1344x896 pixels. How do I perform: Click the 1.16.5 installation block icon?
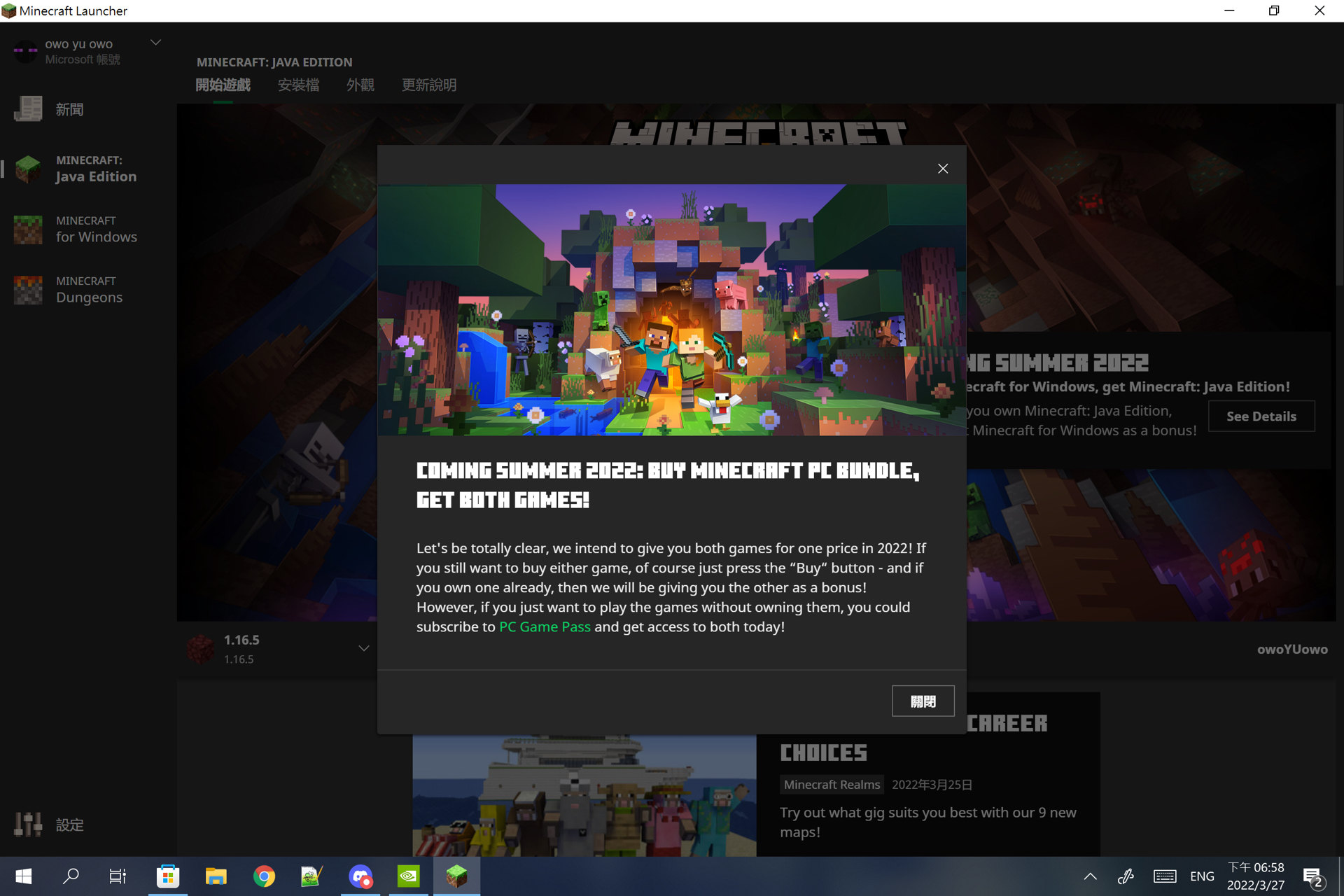(x=200, y=649)
